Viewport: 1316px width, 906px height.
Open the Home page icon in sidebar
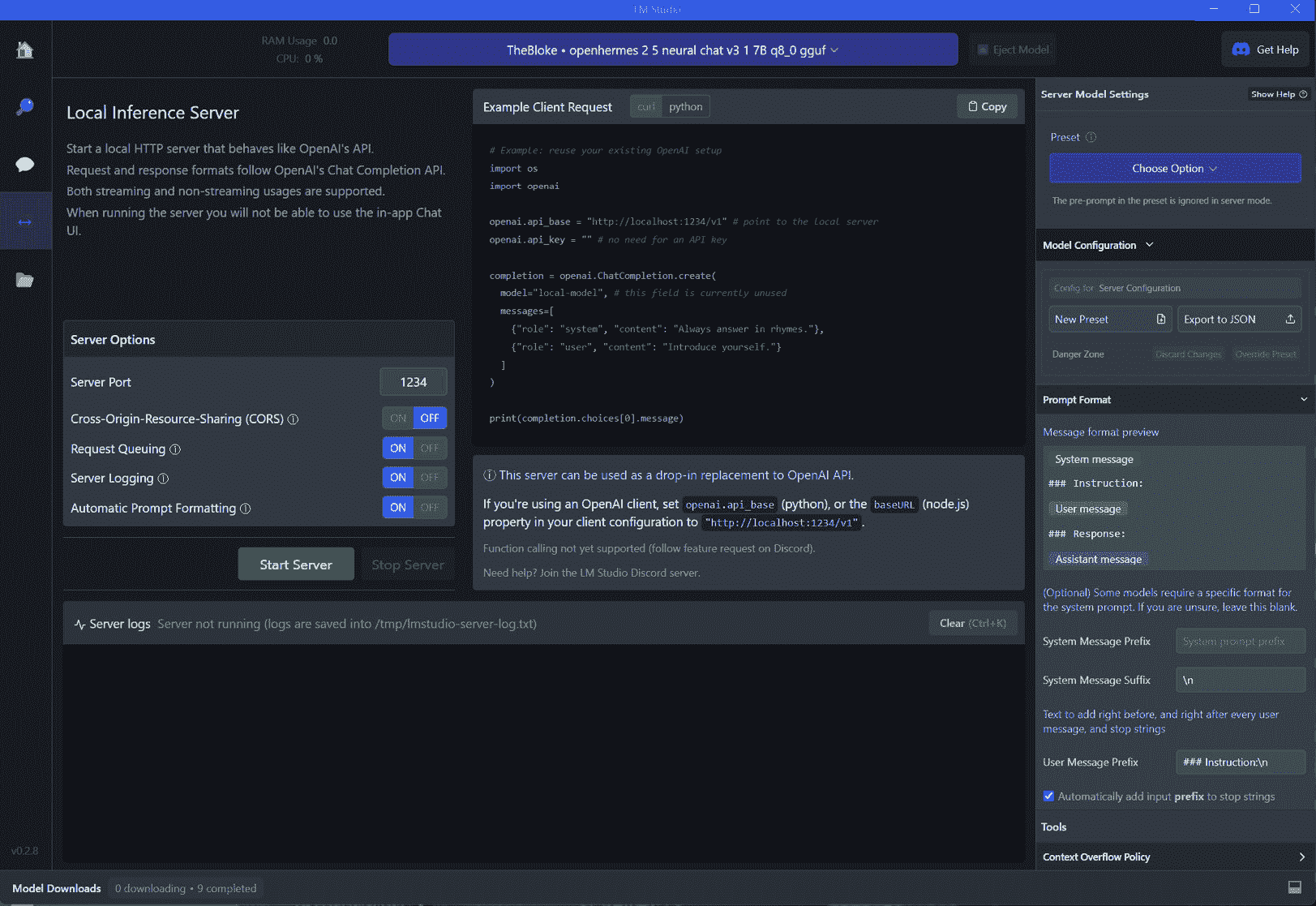[x=25, y=49]
